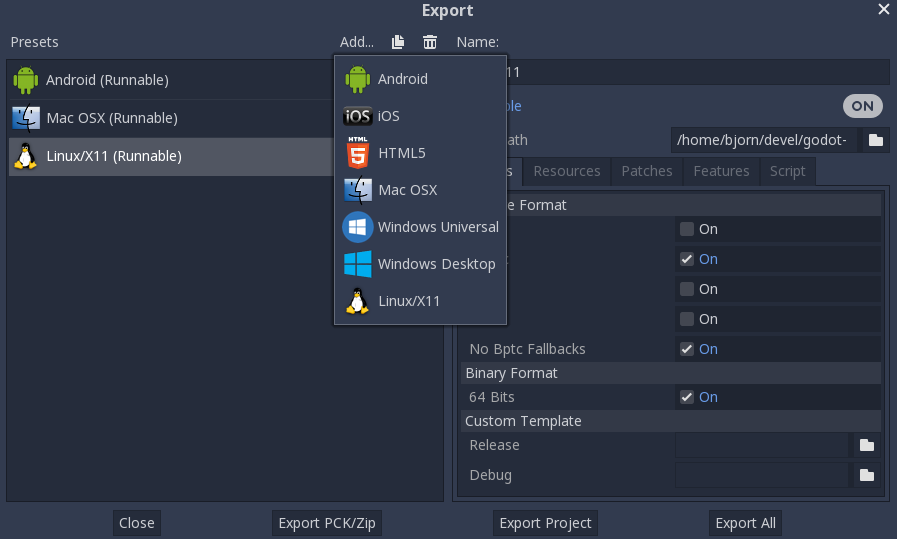Click the Close button
897x539 pixels.
pyautogui.click(x=137, y=523)
